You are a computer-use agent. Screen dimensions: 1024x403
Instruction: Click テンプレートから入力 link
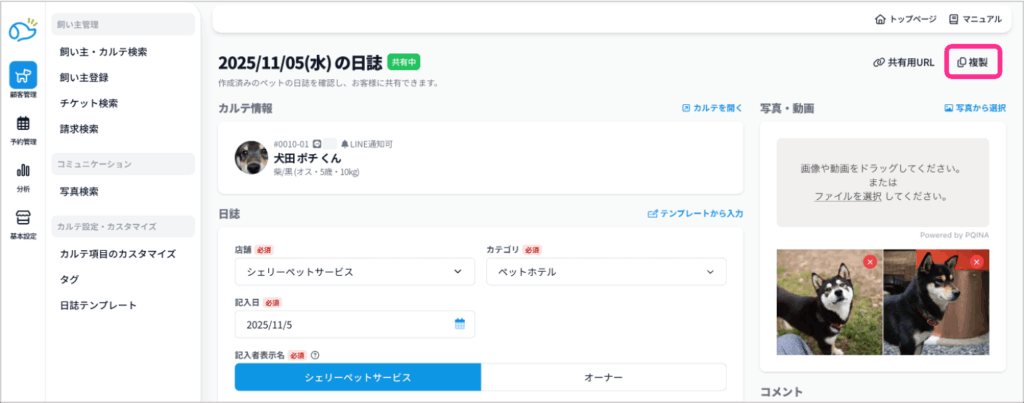point(695,213)
